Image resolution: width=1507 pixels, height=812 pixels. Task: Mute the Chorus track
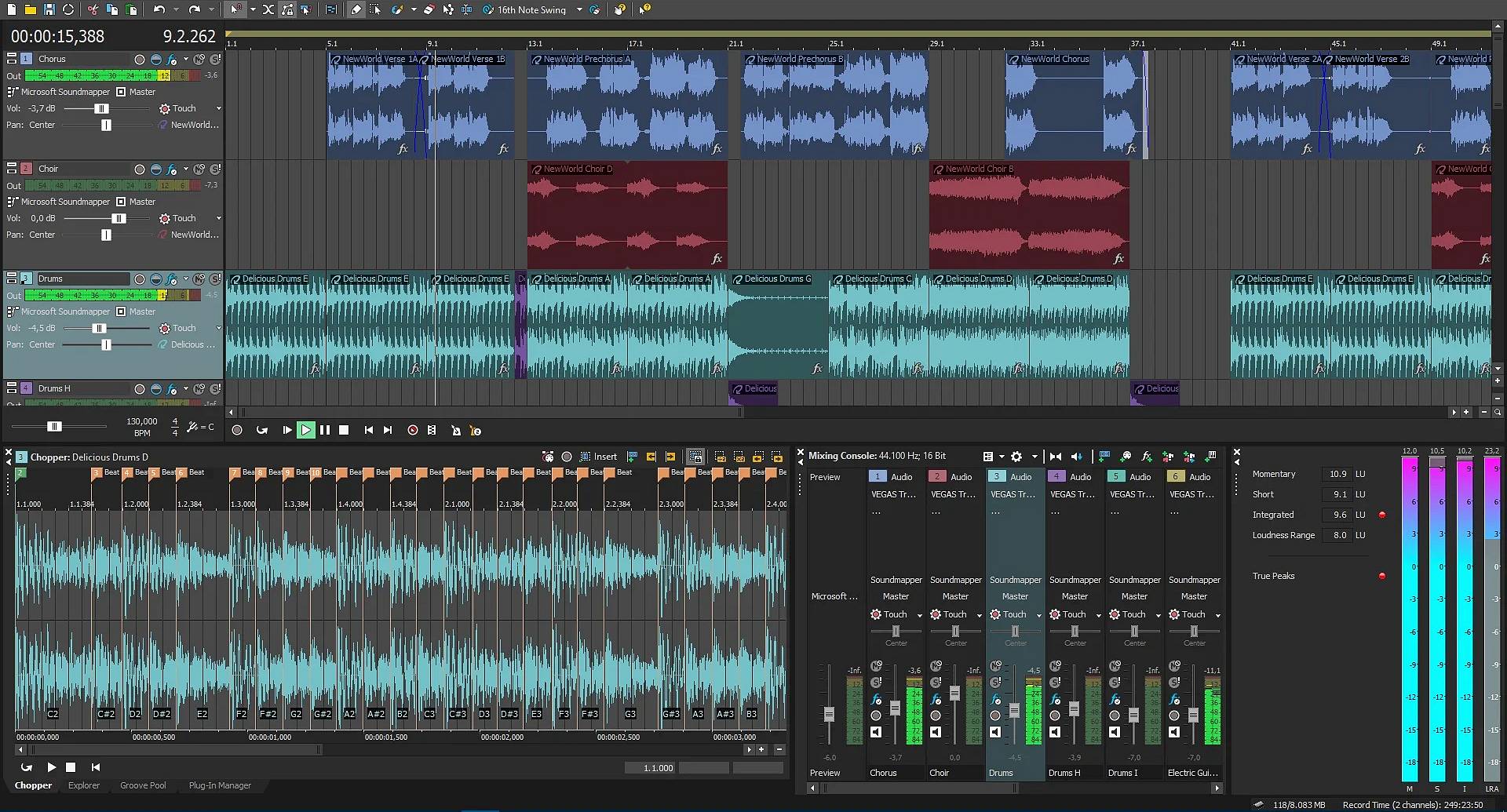point(199,59)
